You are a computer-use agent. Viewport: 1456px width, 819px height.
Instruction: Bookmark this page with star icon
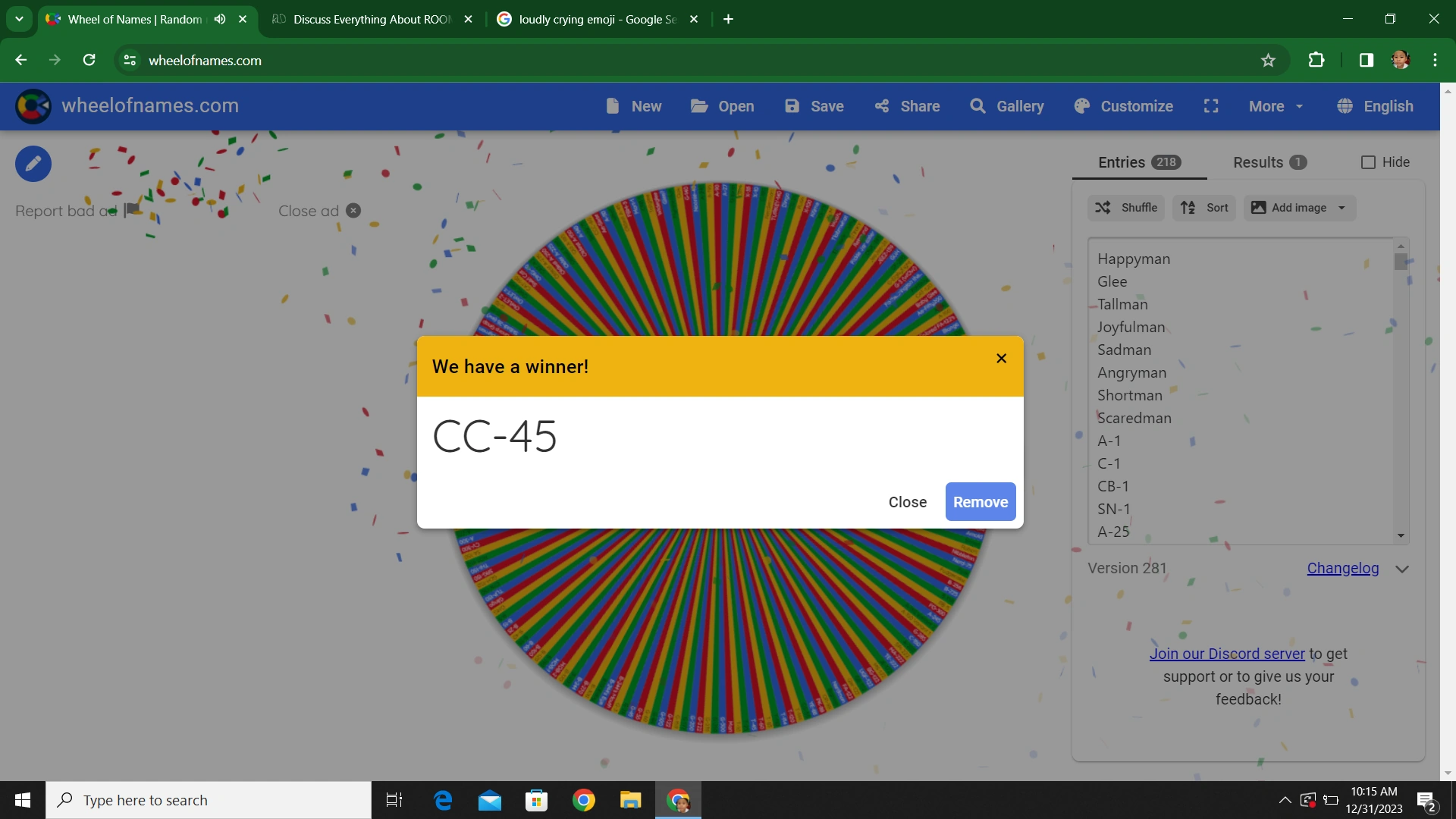coord(1268,61)
